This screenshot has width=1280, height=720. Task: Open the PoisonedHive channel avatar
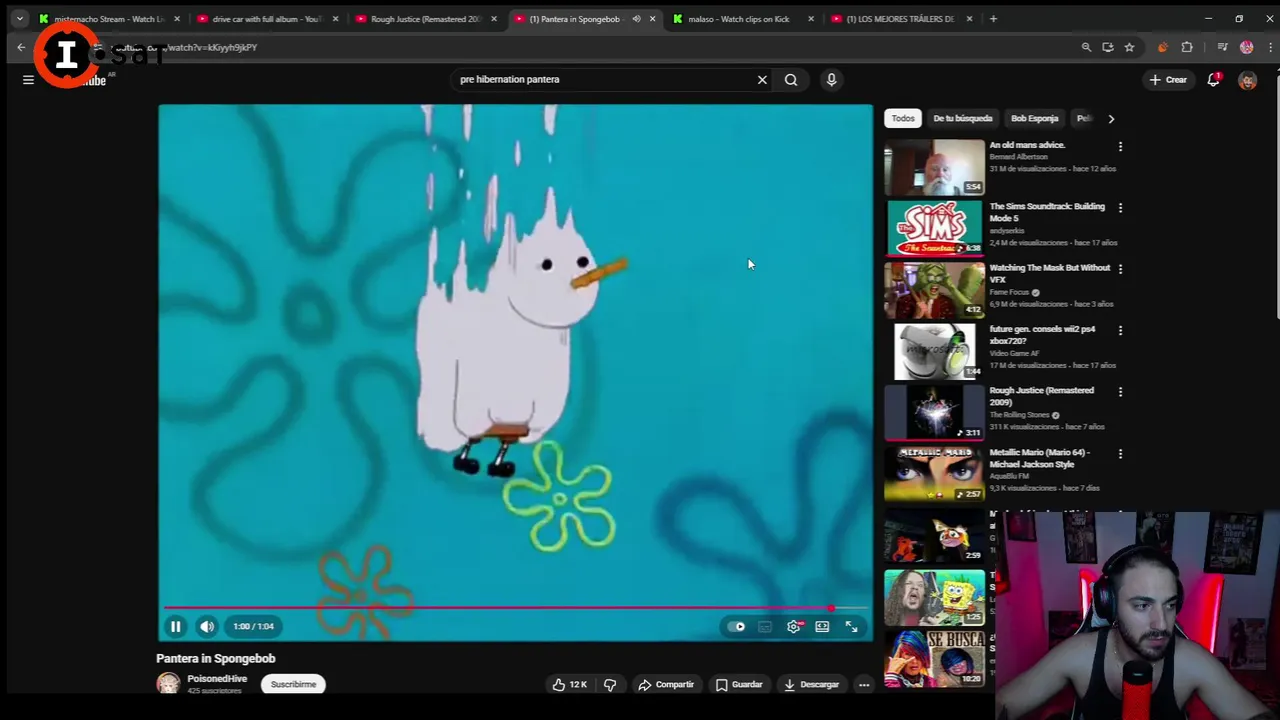168,684
